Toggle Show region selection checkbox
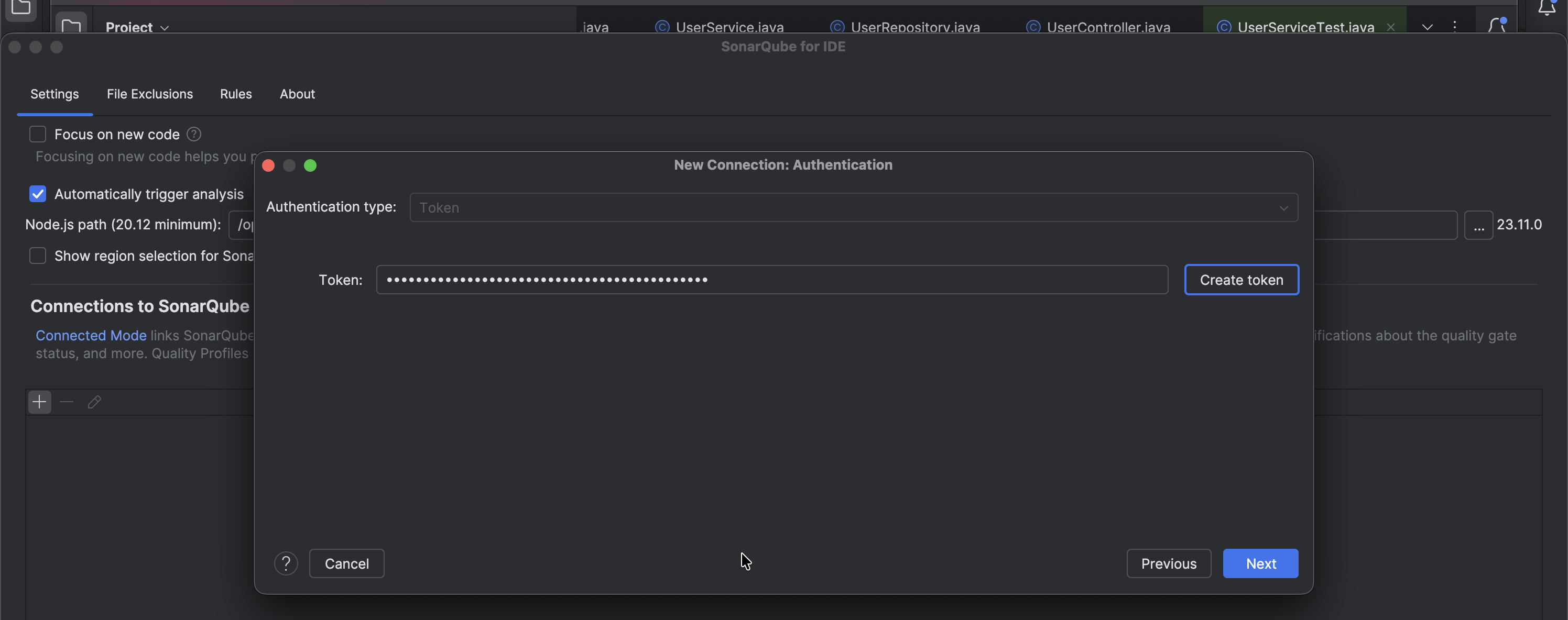The width and height of the screenshot is (1568, 620). click(38, 256)
